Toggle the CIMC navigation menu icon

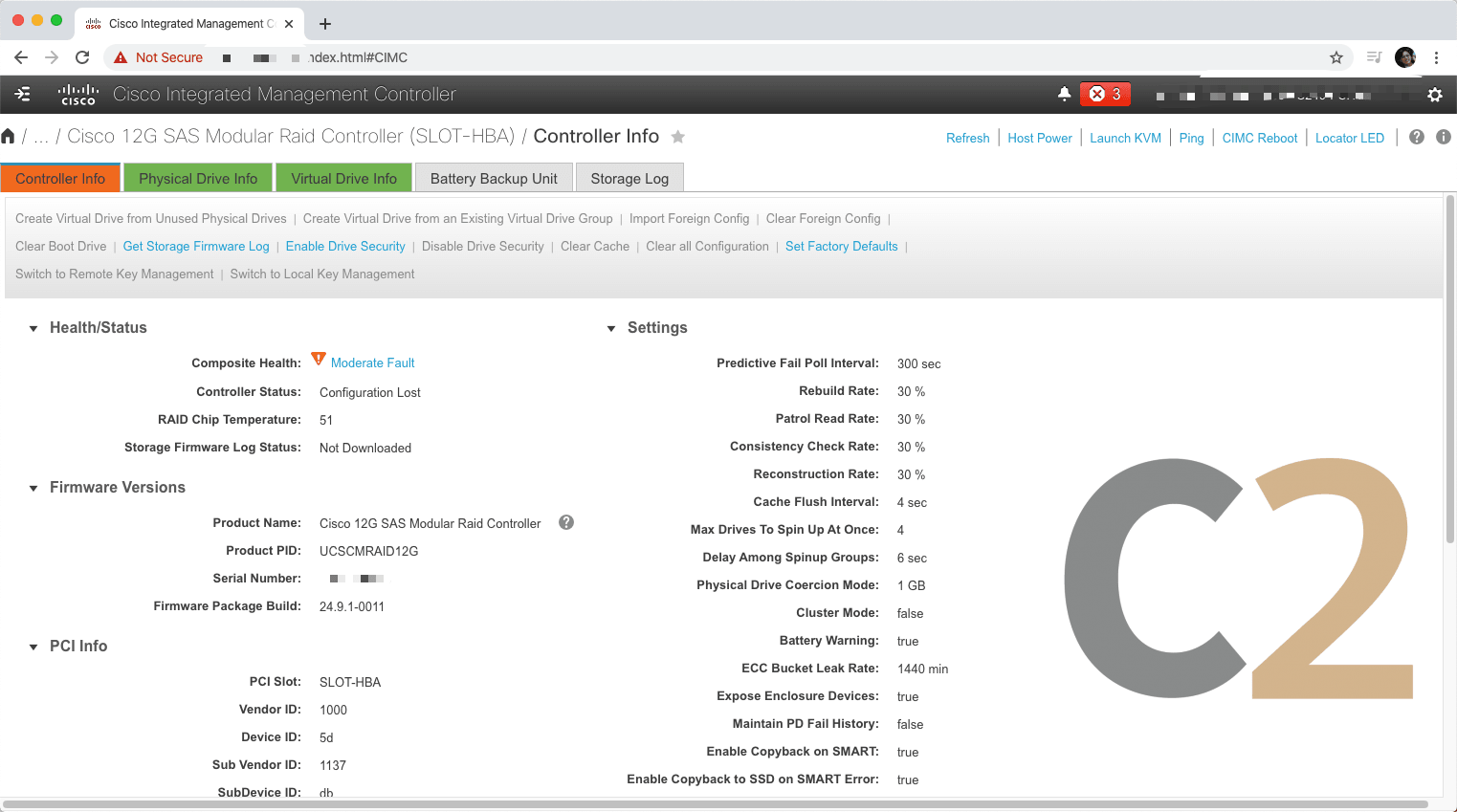click(23, 94)
